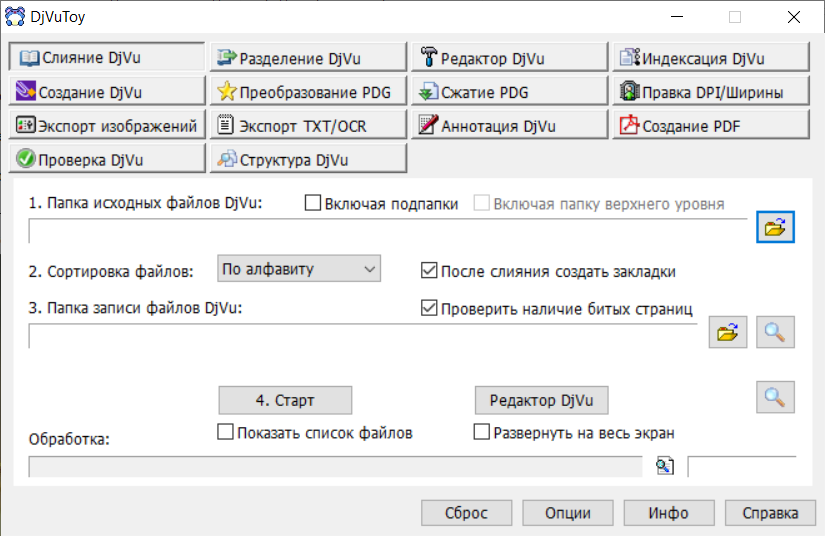Click the field right of the progress bar

(742, 467)
